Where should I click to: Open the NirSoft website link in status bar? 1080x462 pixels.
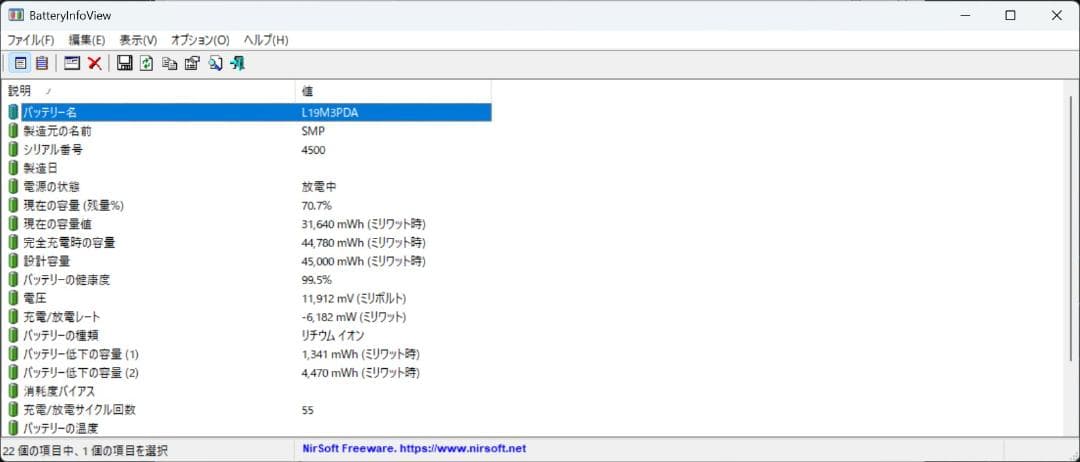point(414,449)
